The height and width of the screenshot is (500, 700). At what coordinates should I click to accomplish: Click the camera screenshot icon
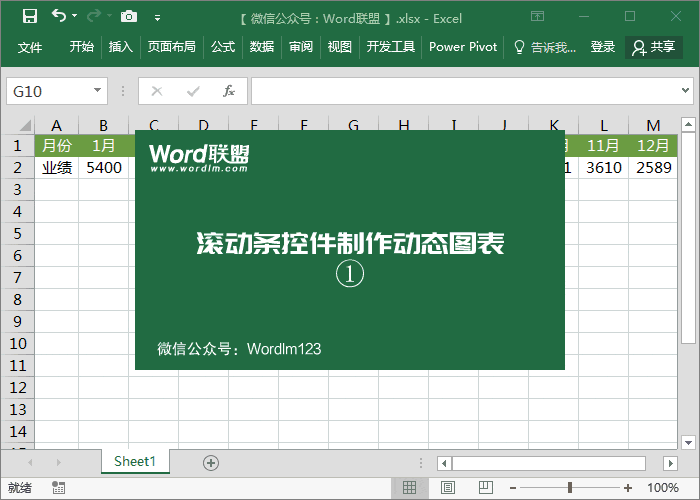129,17
